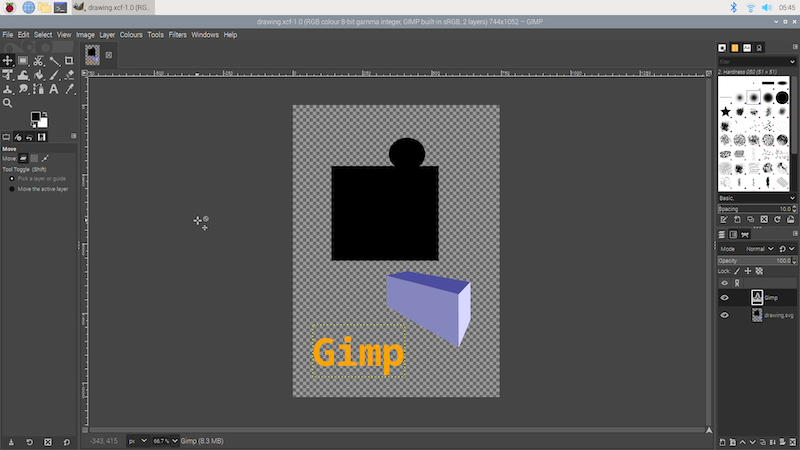This screenshot has width=800, height=450.
Task: Select the Text tool
Action: click(x=54, y=89)
